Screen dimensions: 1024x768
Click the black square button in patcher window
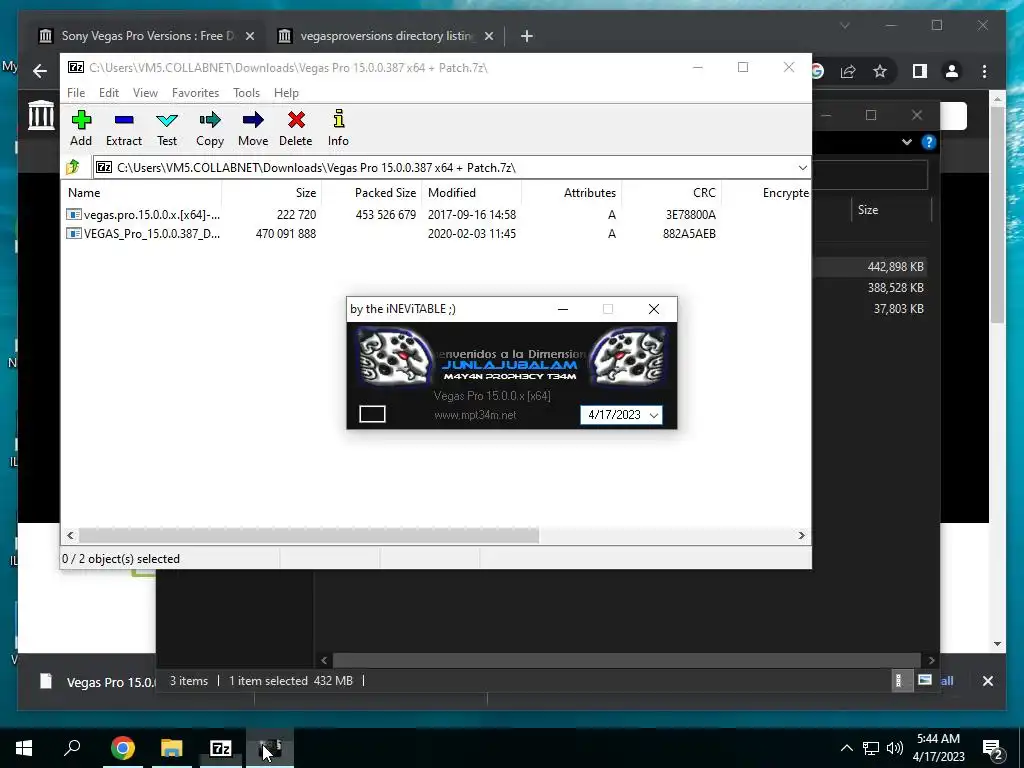pyautogui.click(x=372, y=414)
